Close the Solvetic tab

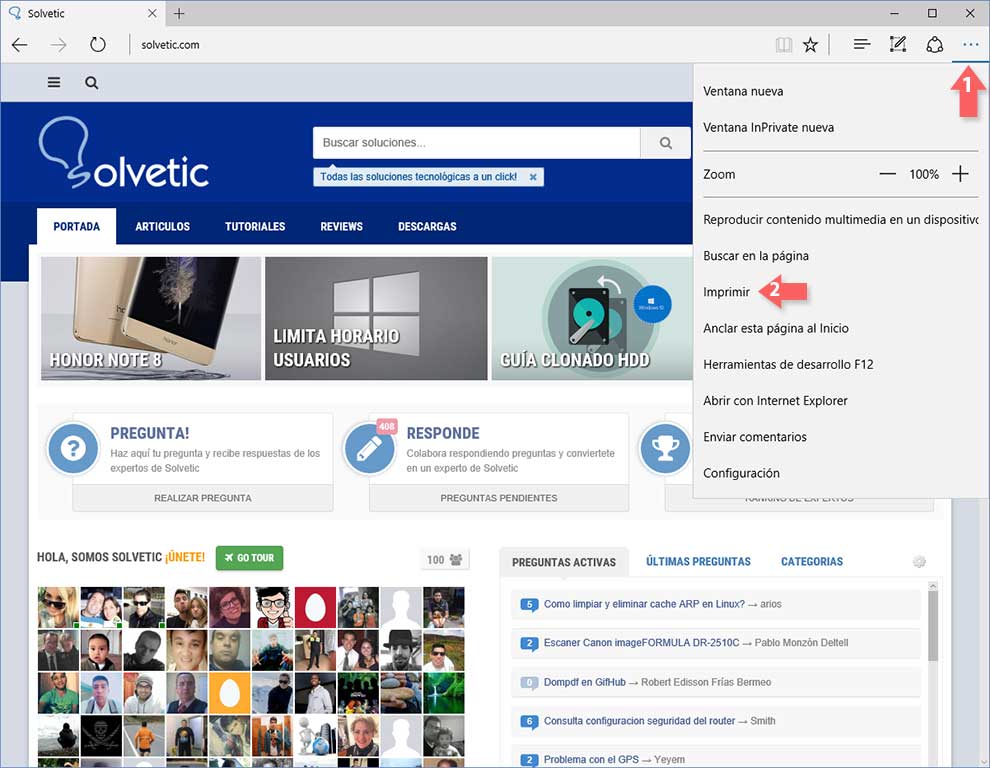pos(152,13)
